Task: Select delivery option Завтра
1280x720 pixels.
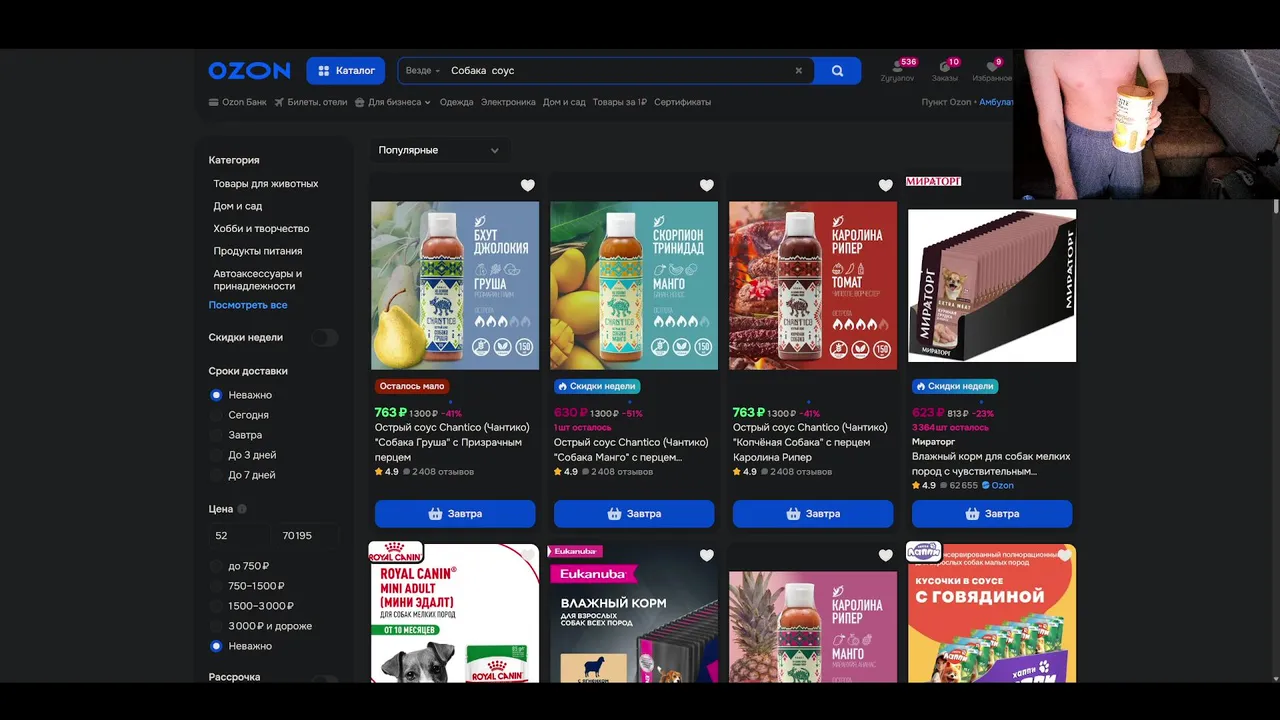Action: (237, 435)
